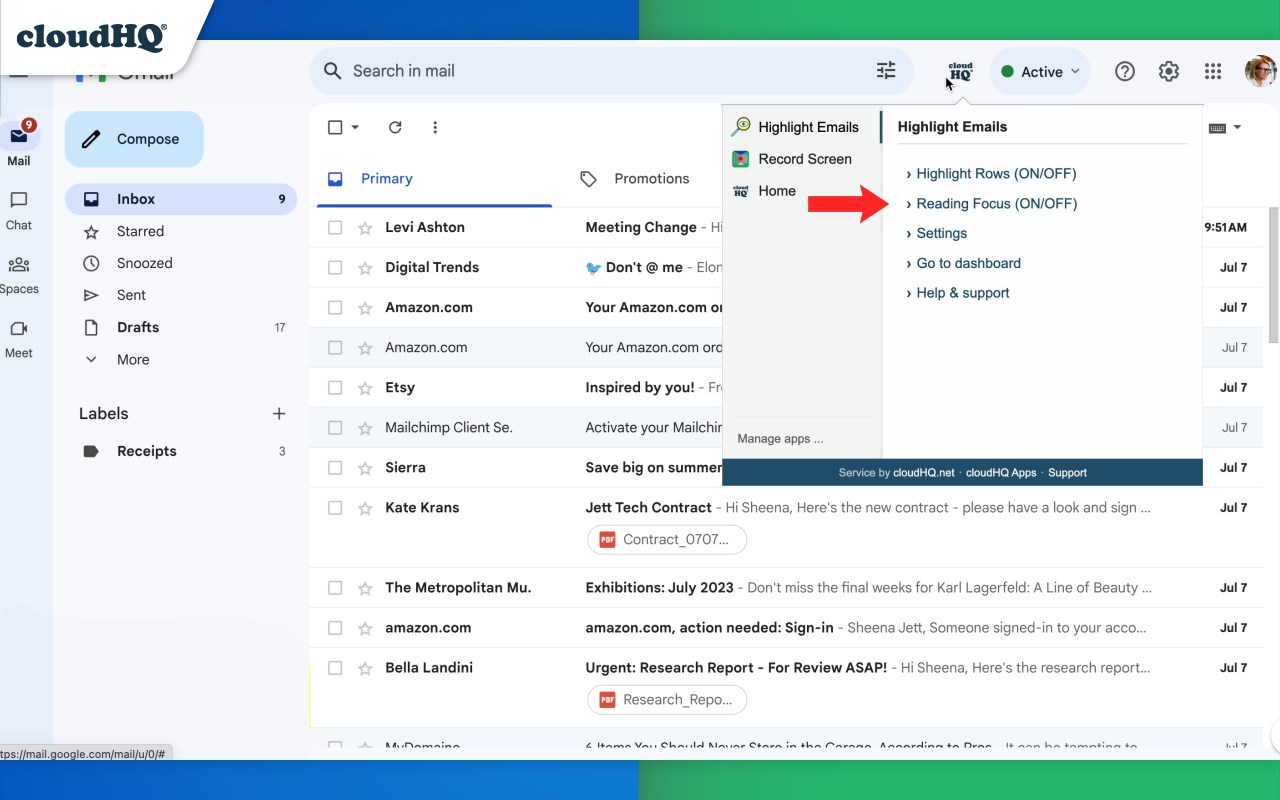The image size is (1280, 800).
Task: Select the Bella Landini email checkbox
Action: 335,667
